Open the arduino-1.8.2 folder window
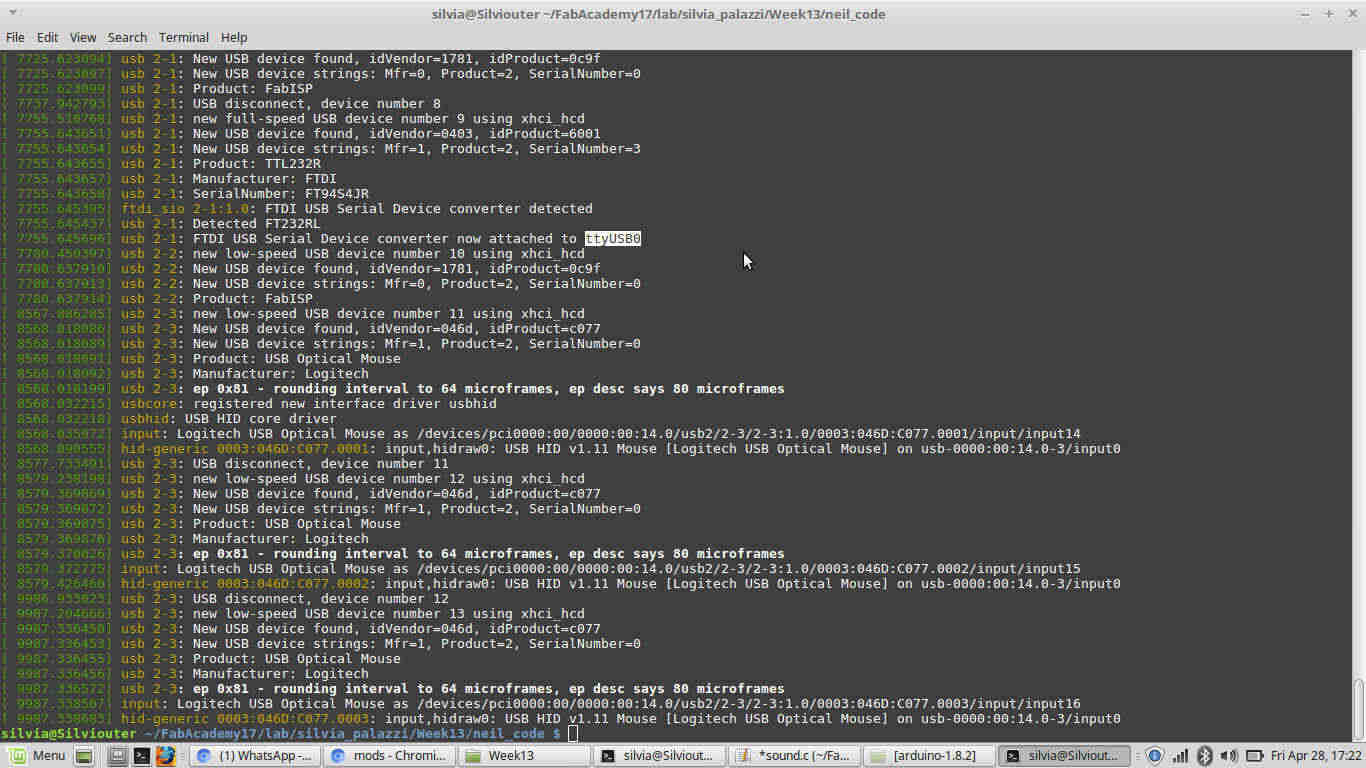 tap(928, 756)
